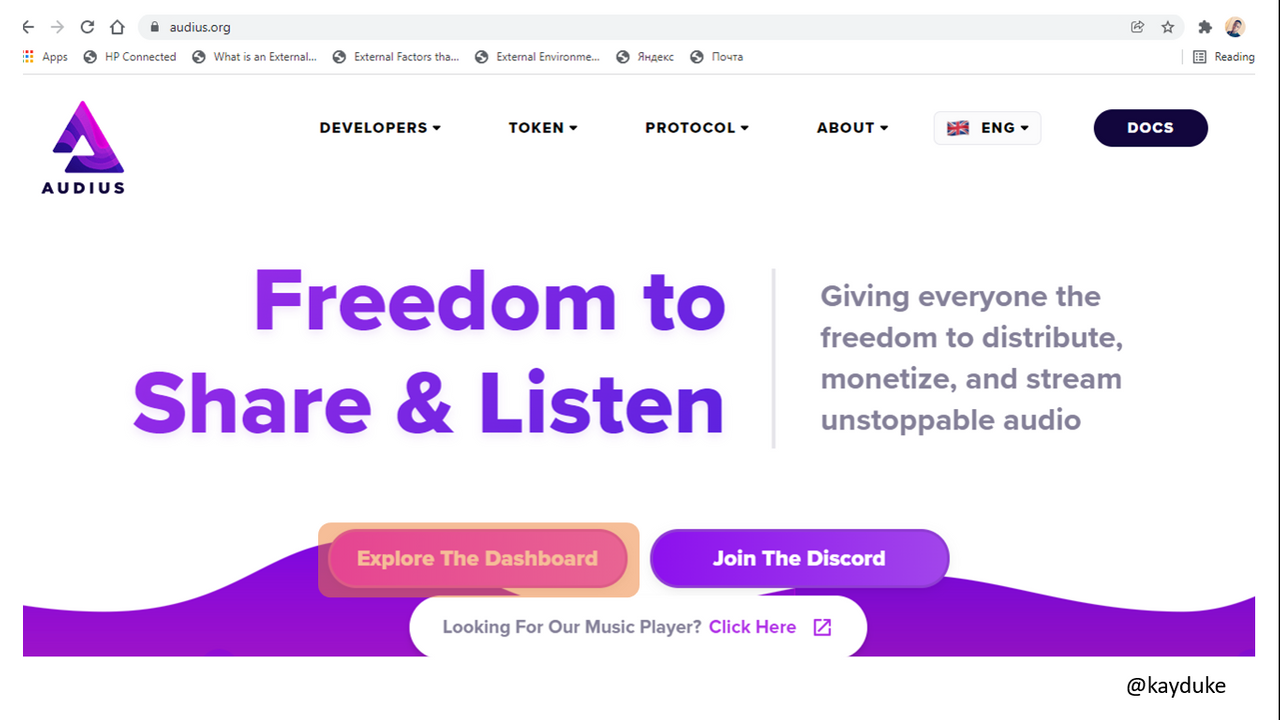Bookmark this page with star icon
This screenshot has width=1280, height=720.
pos(1167,27)
